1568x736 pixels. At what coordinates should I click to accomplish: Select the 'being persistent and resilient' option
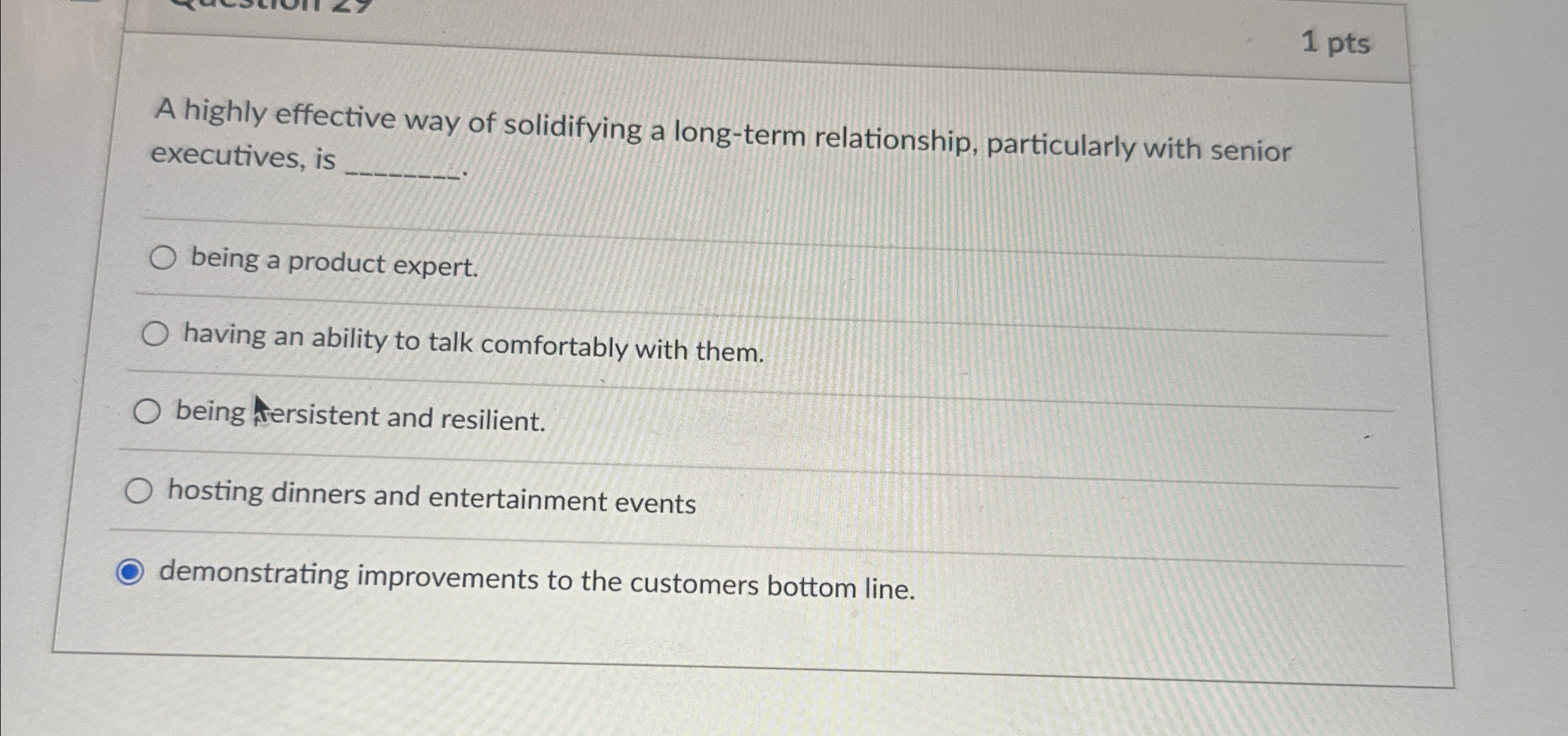(148, 412)
